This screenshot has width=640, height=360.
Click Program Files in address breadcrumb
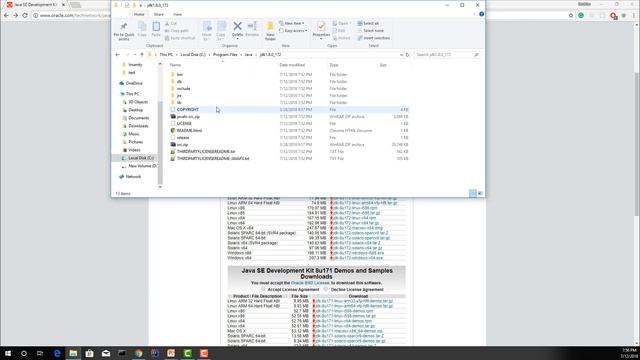click(x=225, y=55)
